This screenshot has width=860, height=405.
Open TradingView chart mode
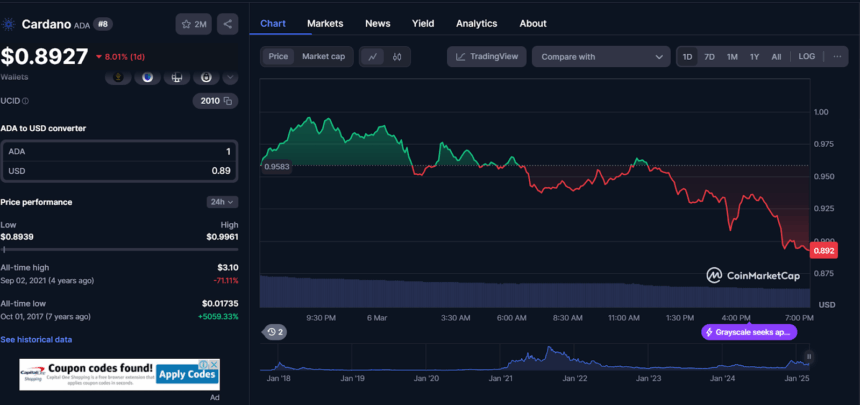486,57
